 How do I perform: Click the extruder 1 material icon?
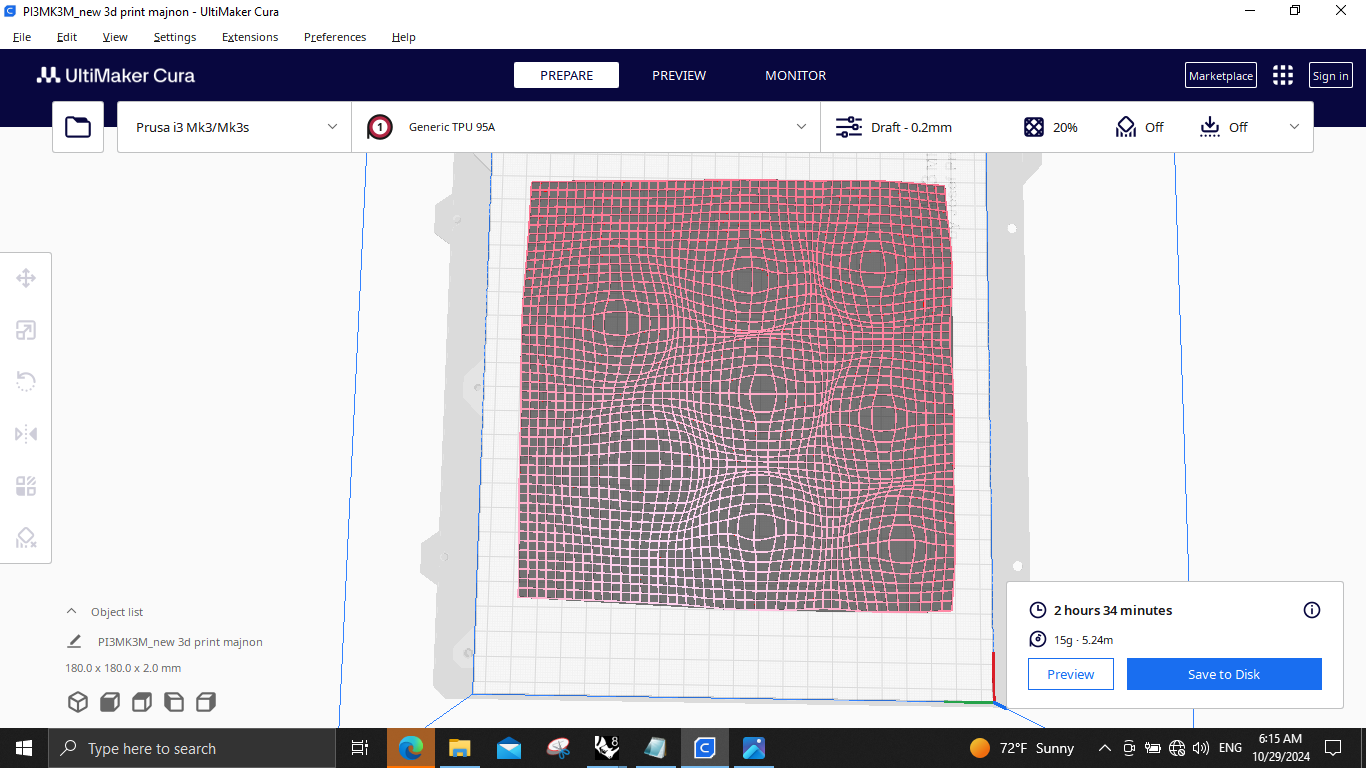coord(380,127)
